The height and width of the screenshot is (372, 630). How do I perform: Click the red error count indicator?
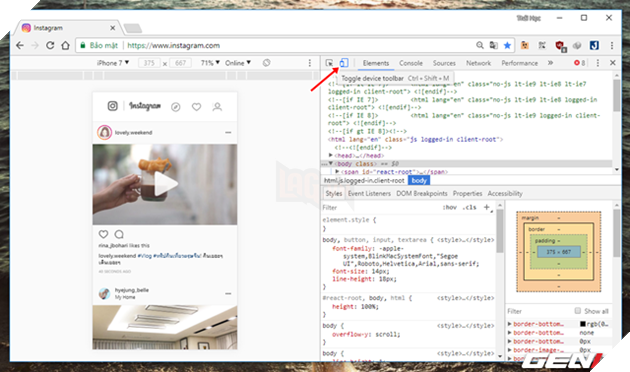pos(579,63)
